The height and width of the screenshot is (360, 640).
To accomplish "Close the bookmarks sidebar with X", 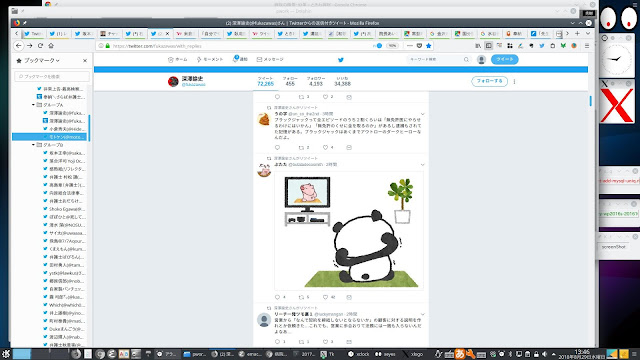I will tap(85, 60).
